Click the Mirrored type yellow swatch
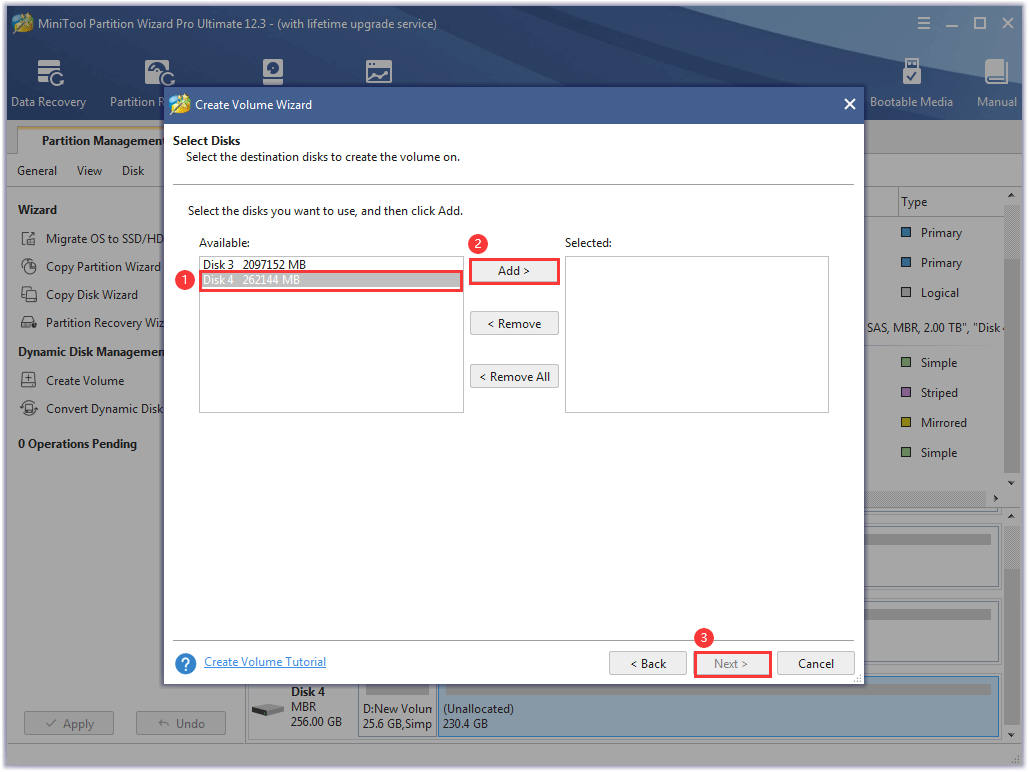Image resolution: width=1029 pixels, height=772 pixels. pyautogui.click(x=906, y=422)
